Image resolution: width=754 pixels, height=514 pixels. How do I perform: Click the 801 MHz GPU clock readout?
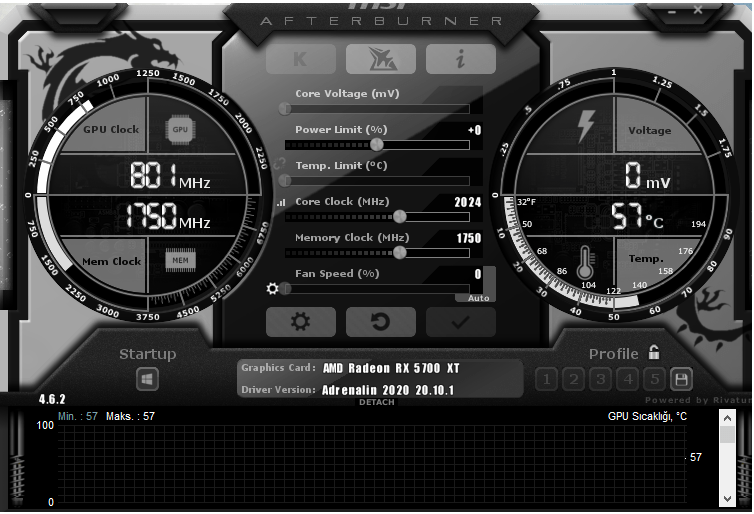tap(170, 176)
